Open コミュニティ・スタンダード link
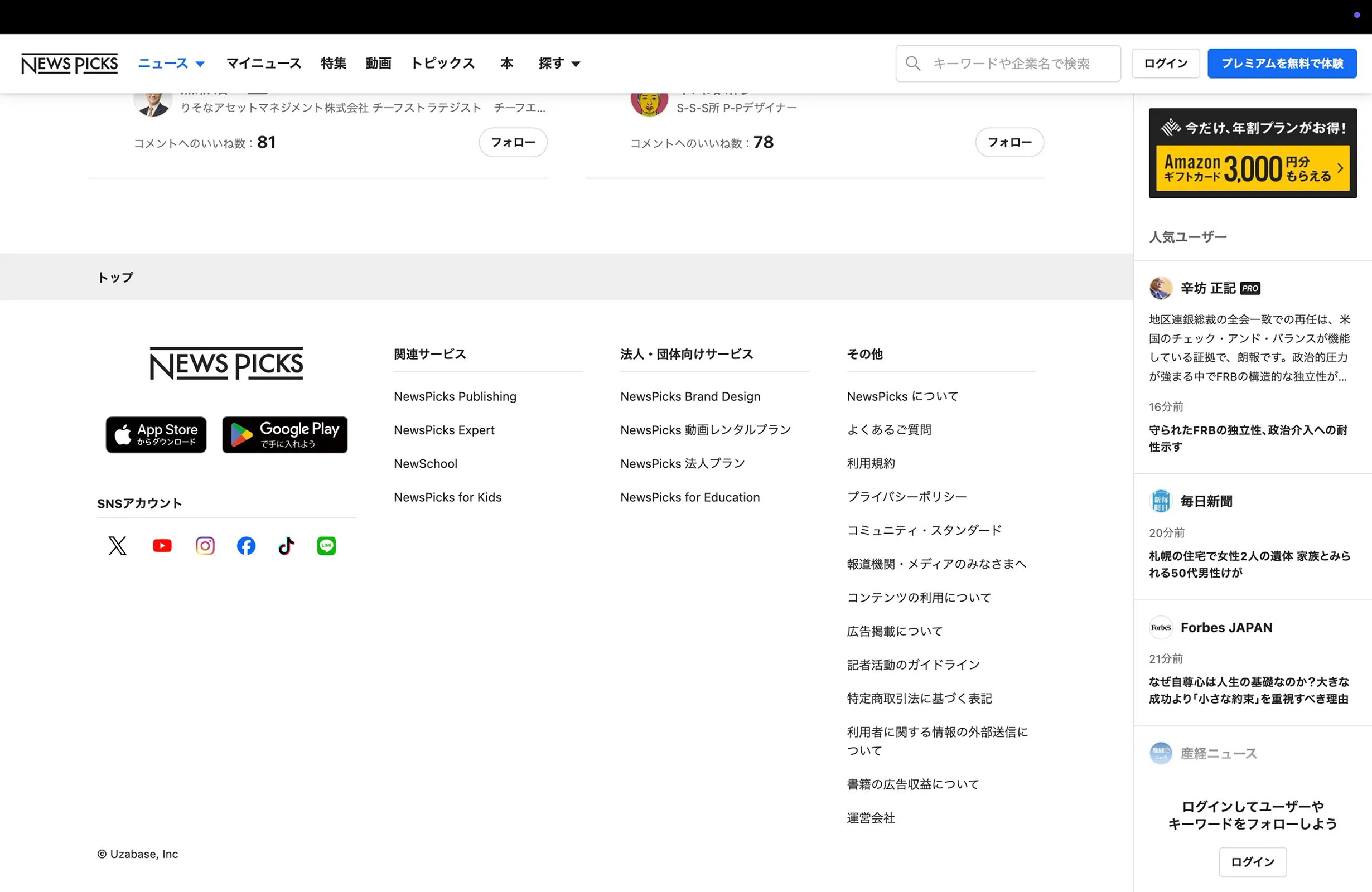1372x892 pixels. click(924, 530)
